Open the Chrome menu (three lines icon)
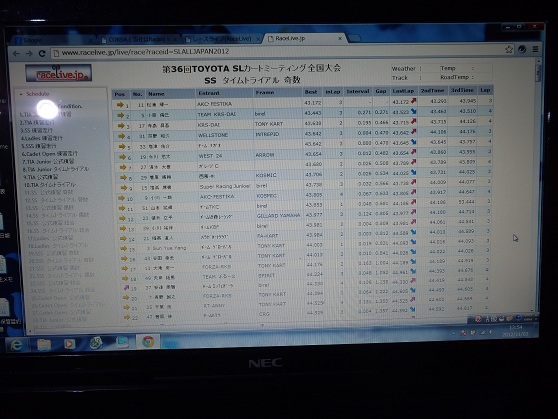558x419 pixels. coord(535,49)
